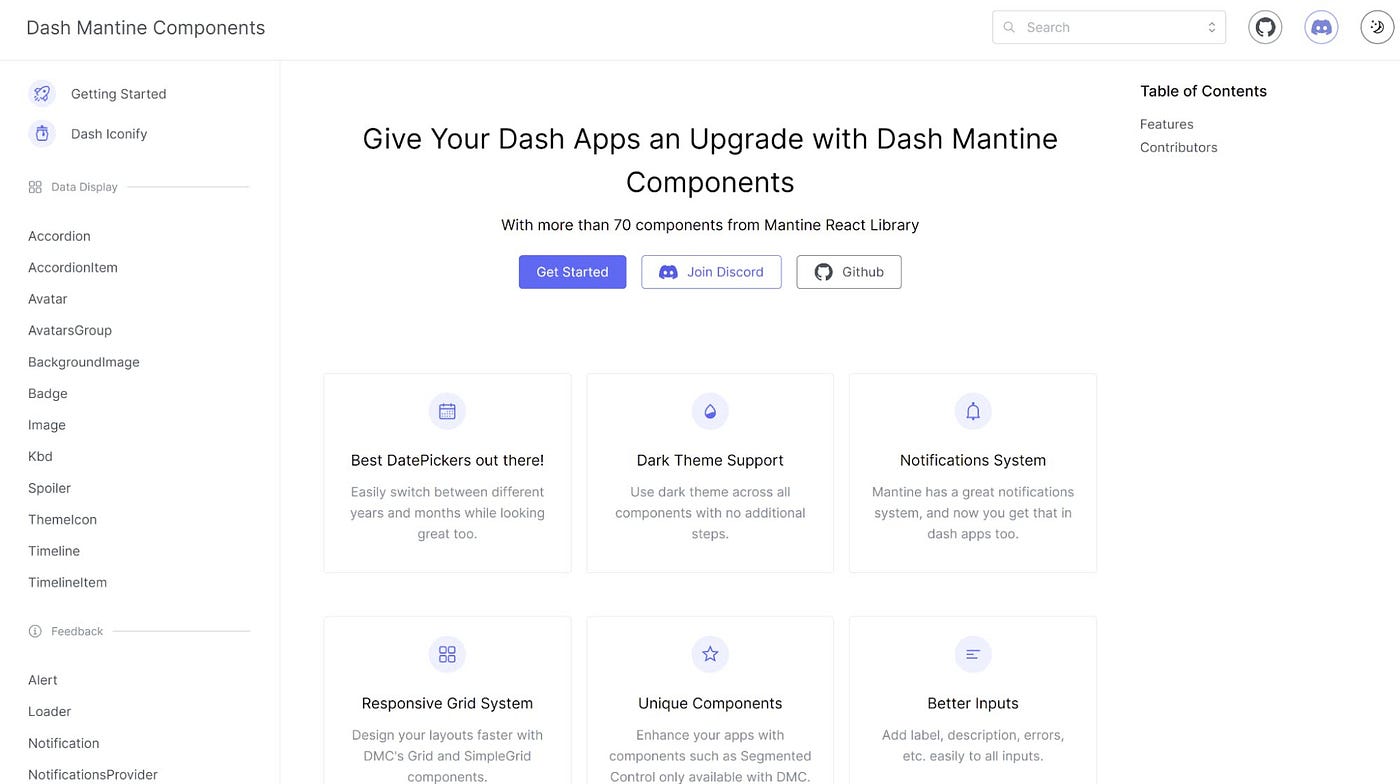Click the Dark Theme Support heading
The width and height of the screenshot is (1400, 784).
tap(710, 460)
